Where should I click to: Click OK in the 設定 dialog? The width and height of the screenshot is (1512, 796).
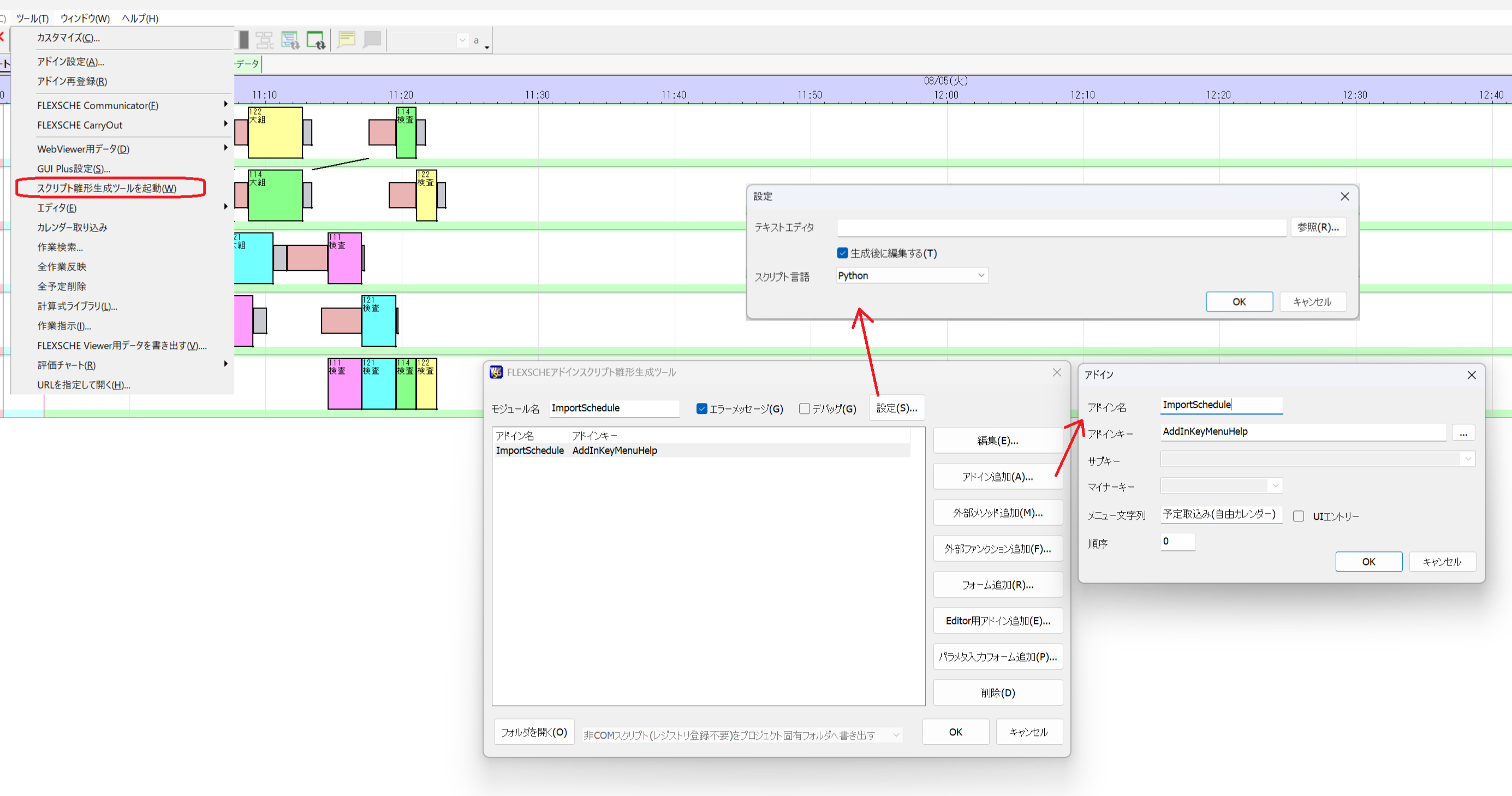[x=1239, y=302]
